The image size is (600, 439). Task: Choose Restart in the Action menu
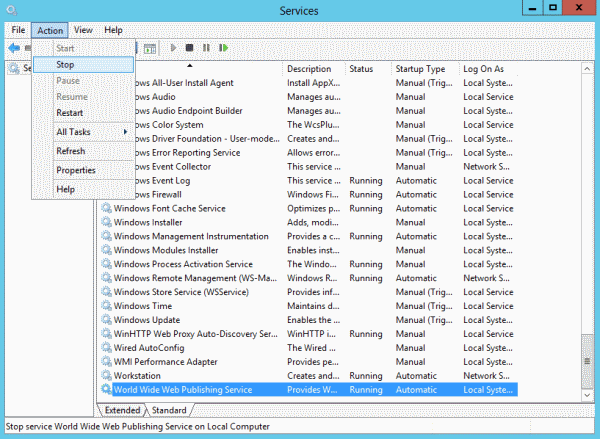click(83, 113)
